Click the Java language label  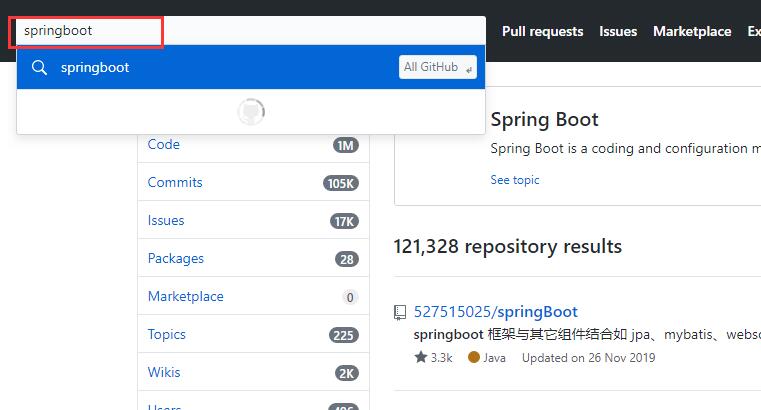[x=494, y=358]
